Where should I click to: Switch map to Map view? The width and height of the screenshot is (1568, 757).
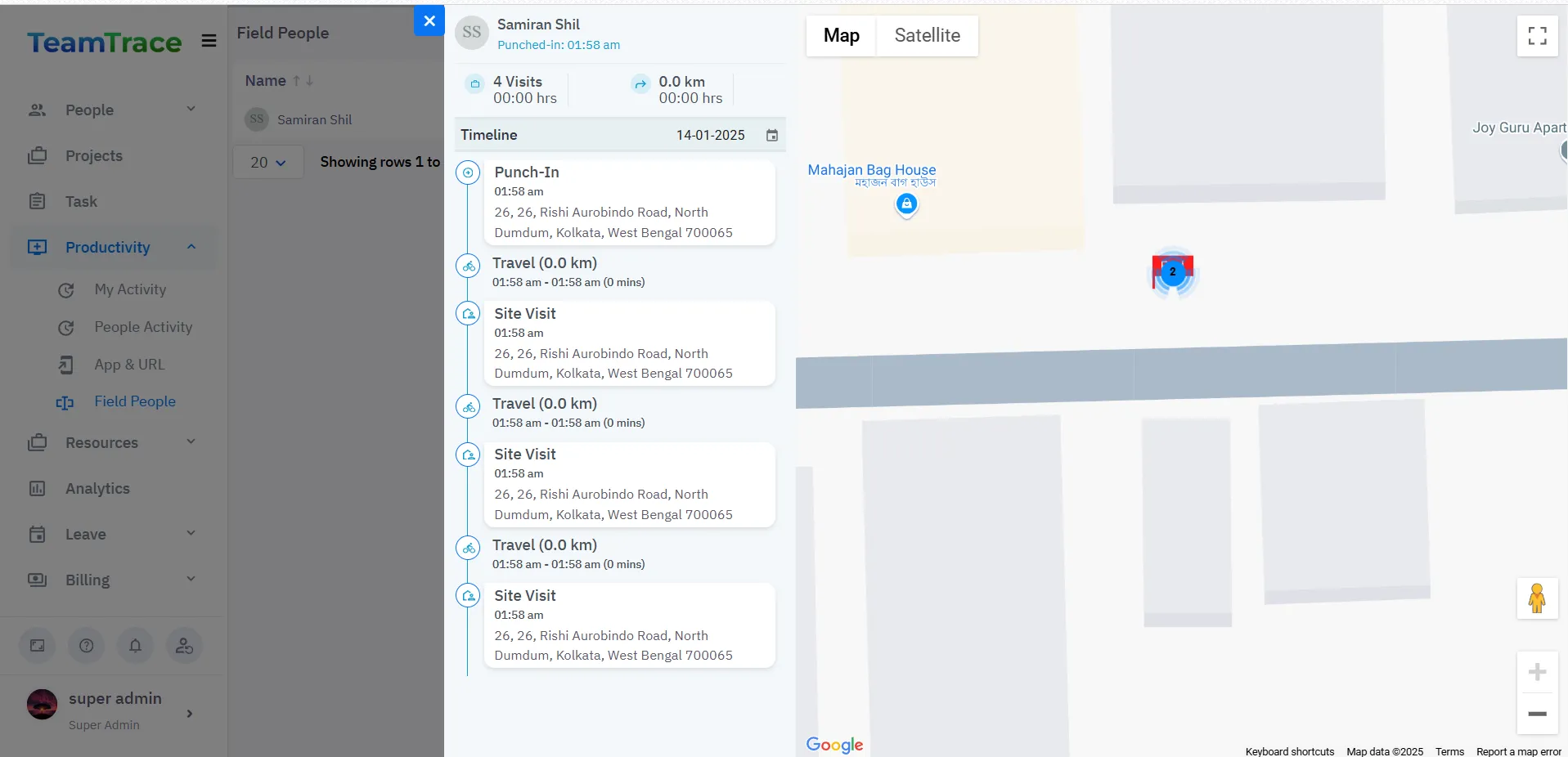click(841, 36)
